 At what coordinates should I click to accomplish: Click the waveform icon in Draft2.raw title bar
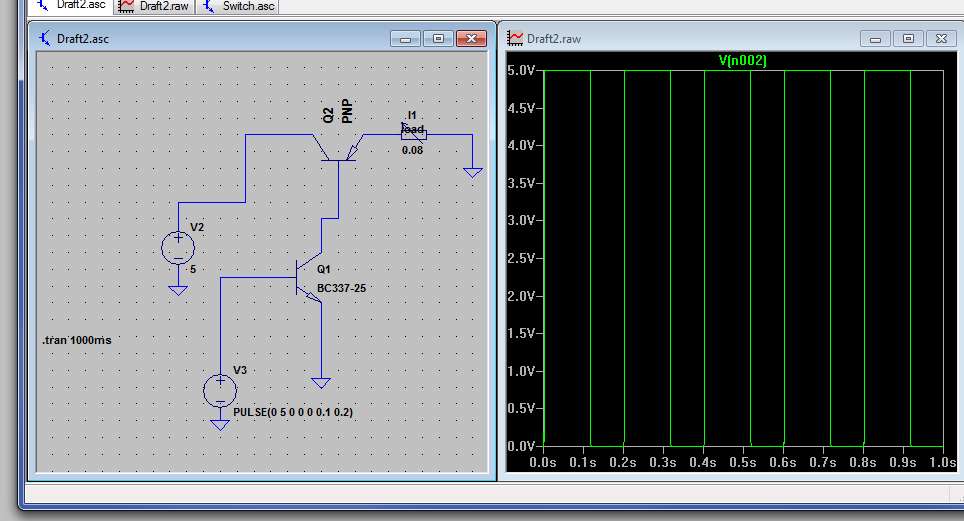point(515,39)
